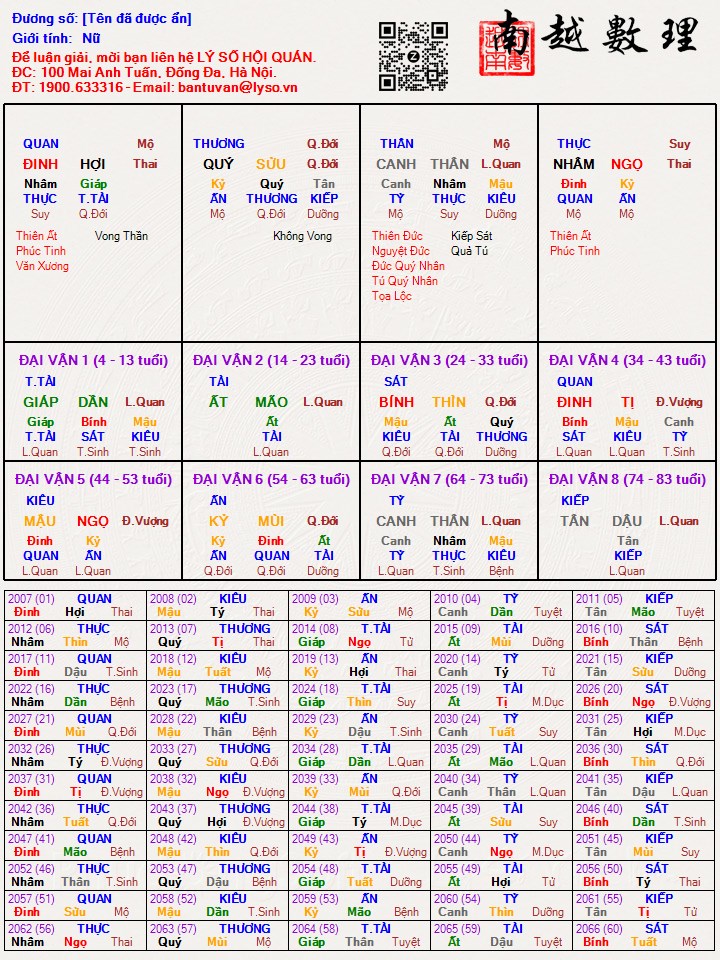Click 'Văn Xương' in the first pillar

tap(42, 266)
